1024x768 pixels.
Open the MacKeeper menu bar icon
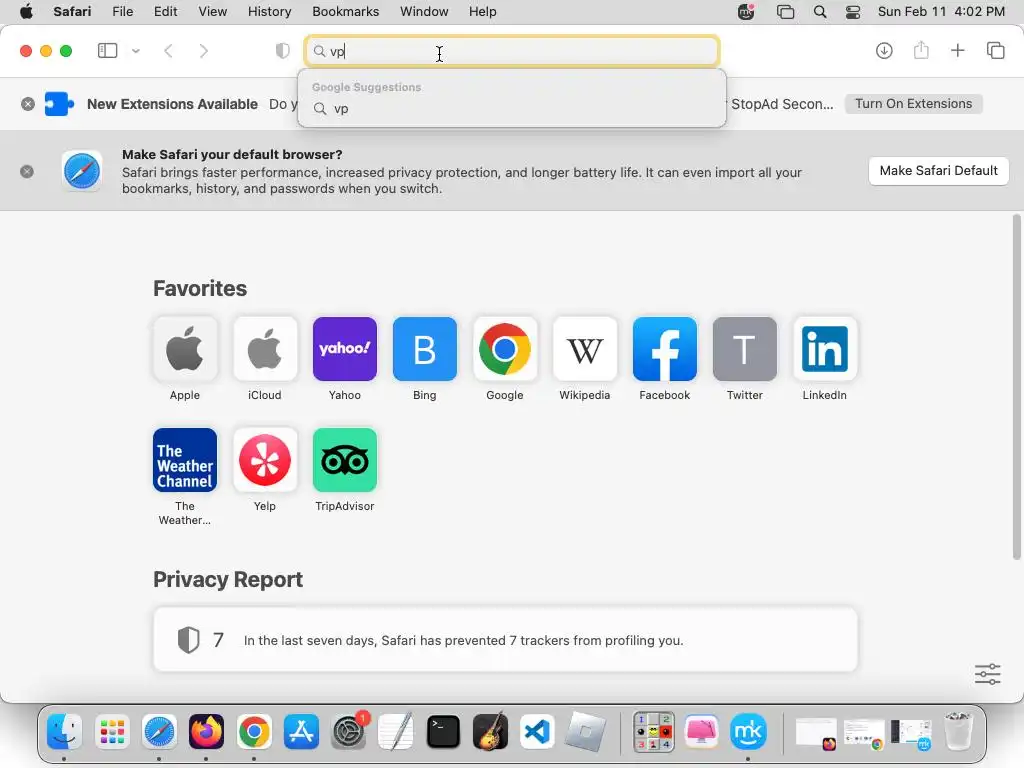746,12
